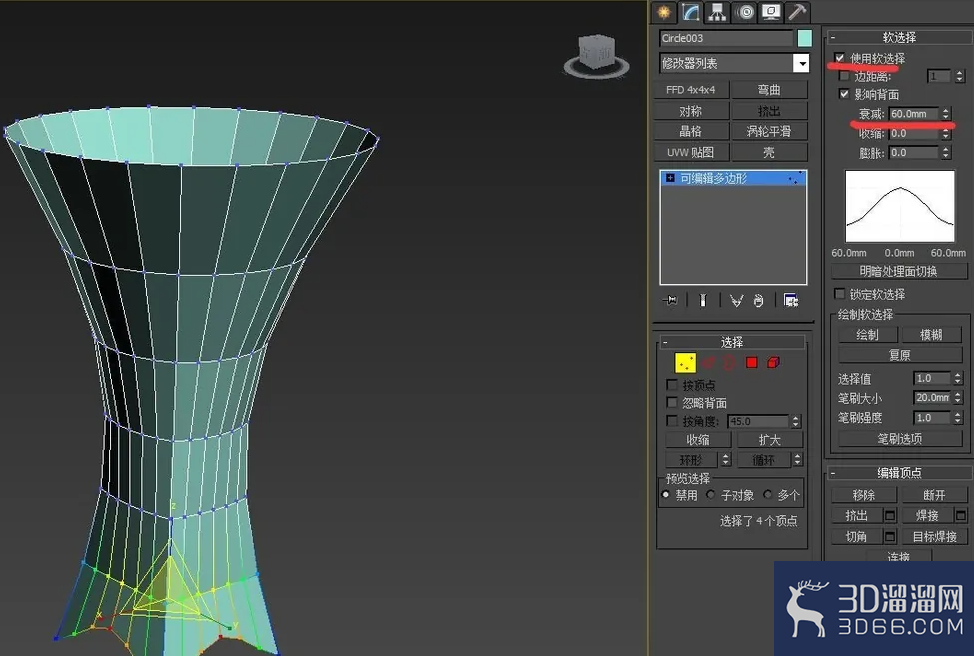Screen dimensions: 974x656
Task: Open the Hierarchy panel tab
Action: (717, 12)
